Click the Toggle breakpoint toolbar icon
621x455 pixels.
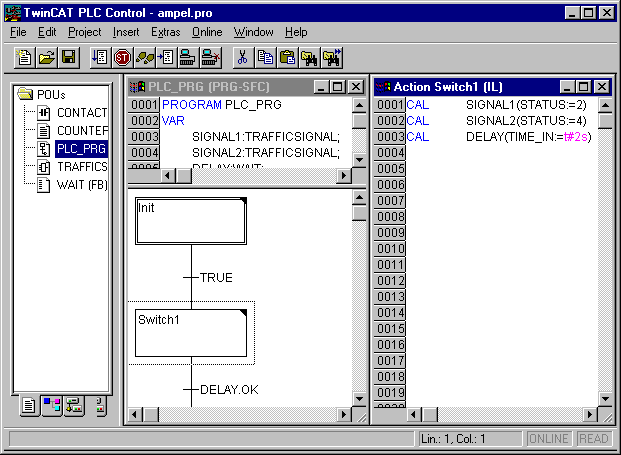(x=167, y=58)
